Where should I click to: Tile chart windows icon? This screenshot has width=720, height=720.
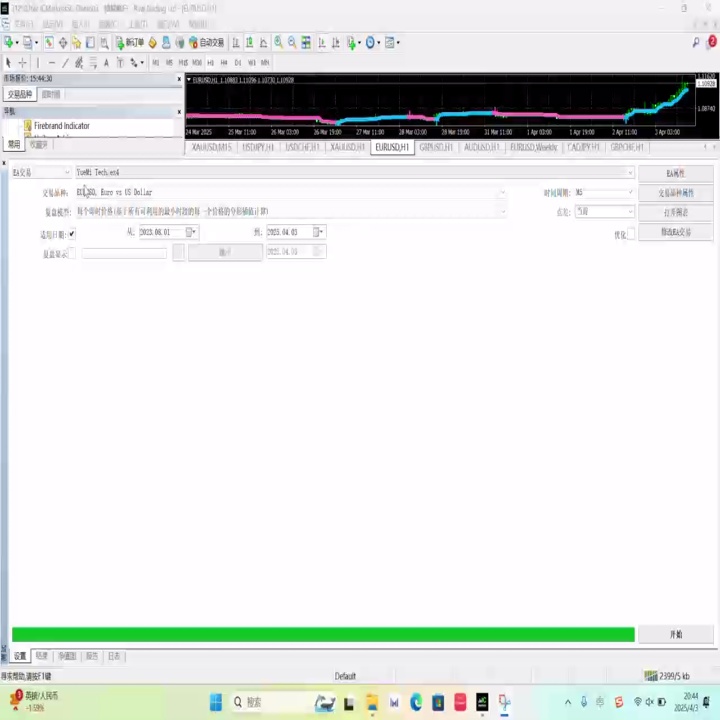pyautogui.click(x=306, y=43)
